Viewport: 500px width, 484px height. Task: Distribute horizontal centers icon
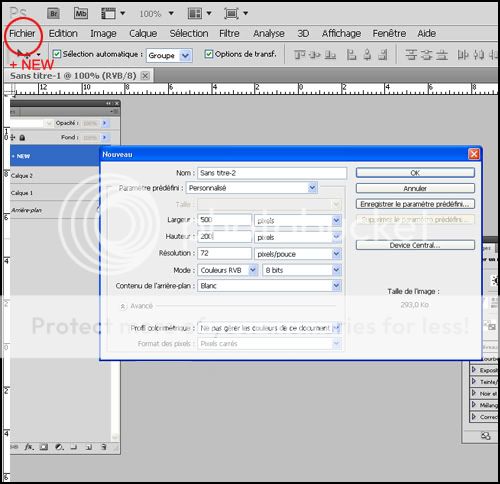(x=479, y=55)
